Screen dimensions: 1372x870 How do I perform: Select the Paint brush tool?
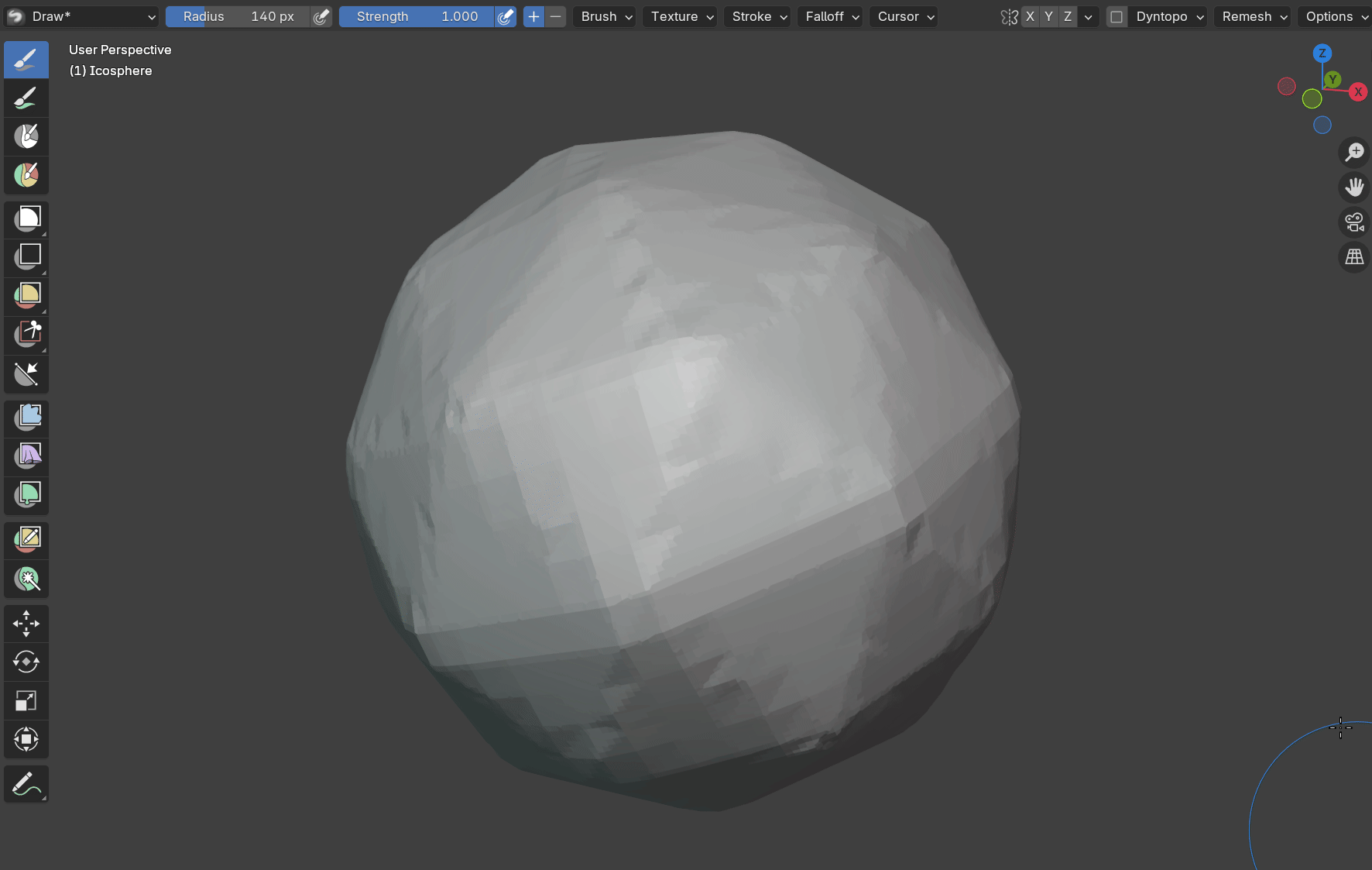(x=26, y=98)
